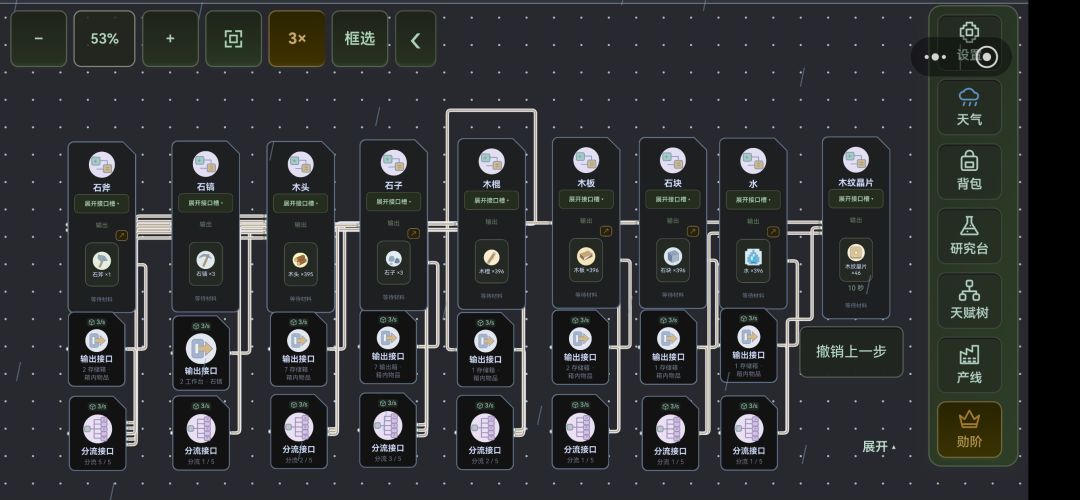Open the orange arrow link on 木板 node

(x=606, y=231)
